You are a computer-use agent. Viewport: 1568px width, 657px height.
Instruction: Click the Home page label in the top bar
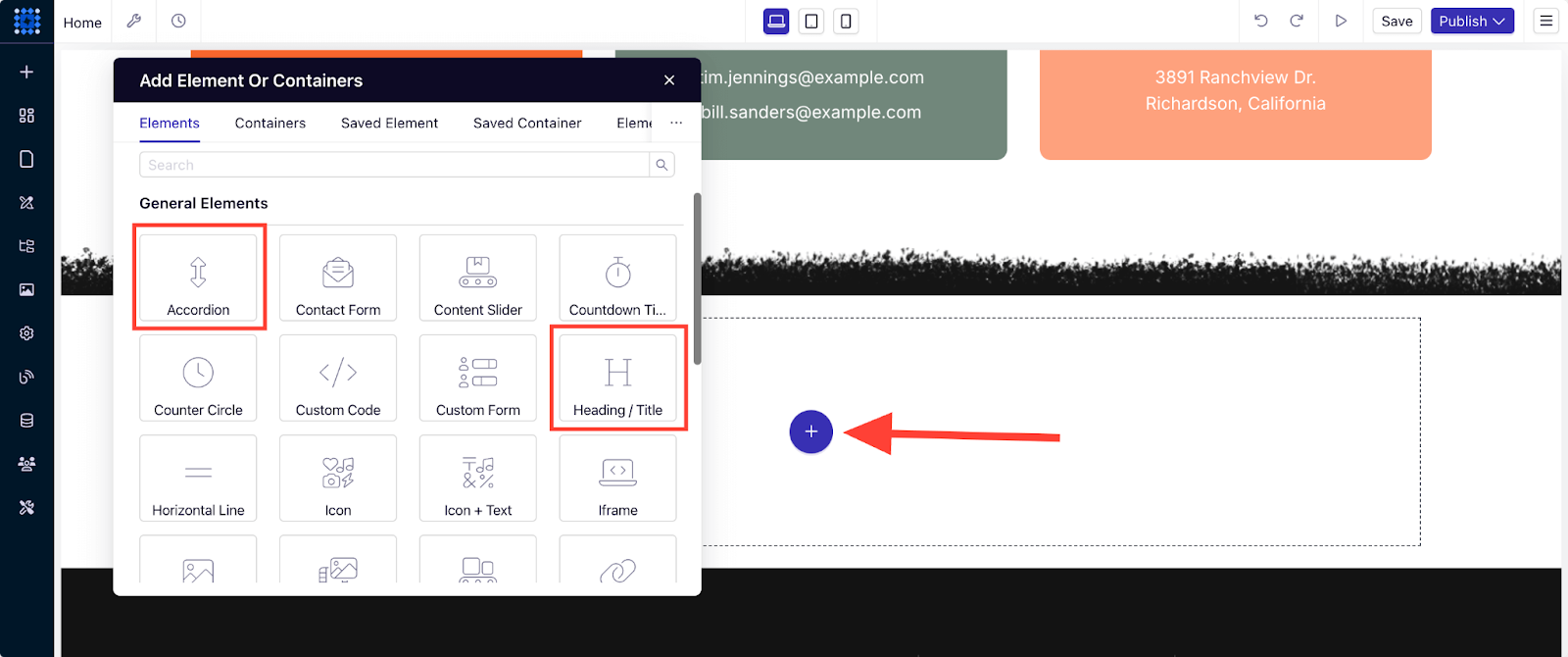(x=82, y=22)
